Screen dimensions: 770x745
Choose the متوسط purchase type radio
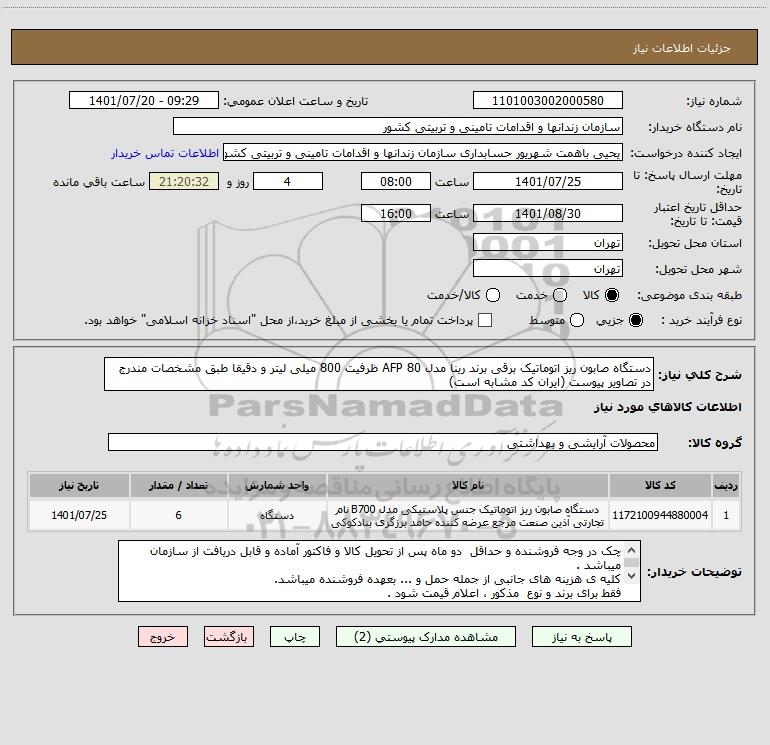pyautogui.click(x=577, y=320)
